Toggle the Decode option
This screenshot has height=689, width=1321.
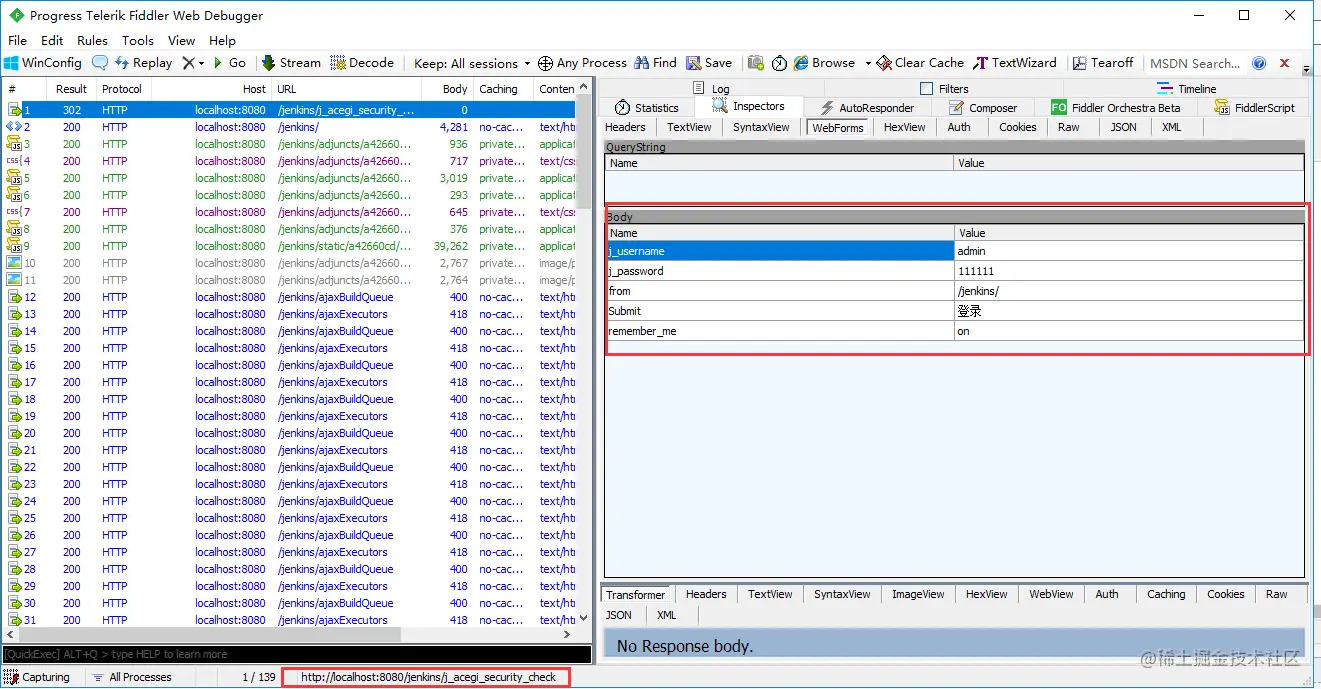(x=362, y=63)
